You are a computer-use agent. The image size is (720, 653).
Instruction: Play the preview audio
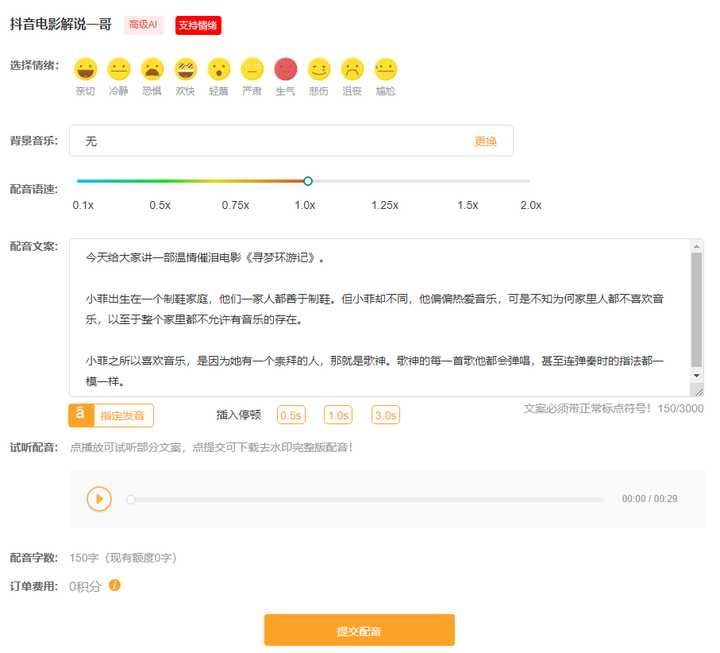99,499
